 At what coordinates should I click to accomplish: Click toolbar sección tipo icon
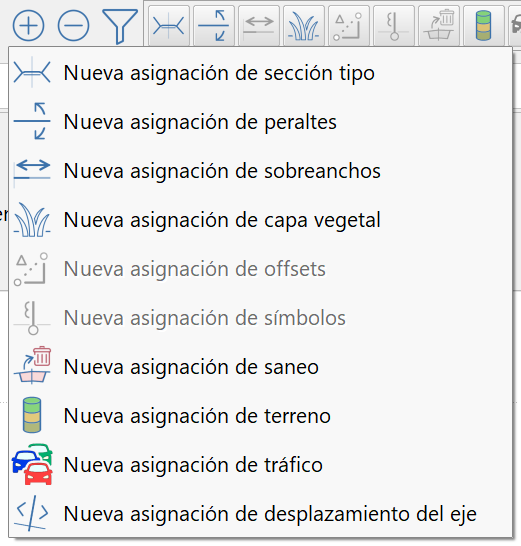coord(169,26)
